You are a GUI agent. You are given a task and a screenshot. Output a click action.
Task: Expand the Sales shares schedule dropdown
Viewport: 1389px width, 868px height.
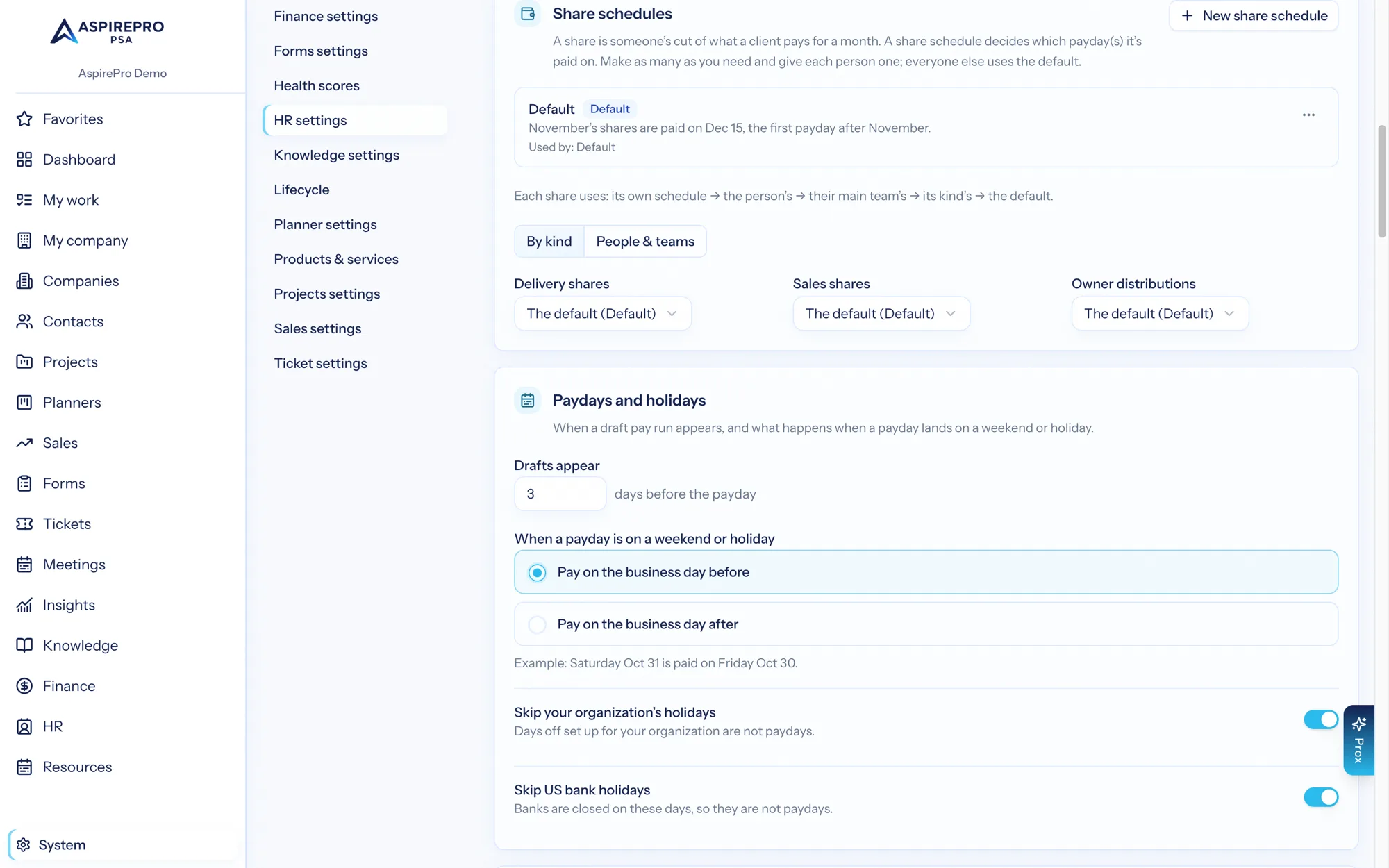(x=881, y=313)
